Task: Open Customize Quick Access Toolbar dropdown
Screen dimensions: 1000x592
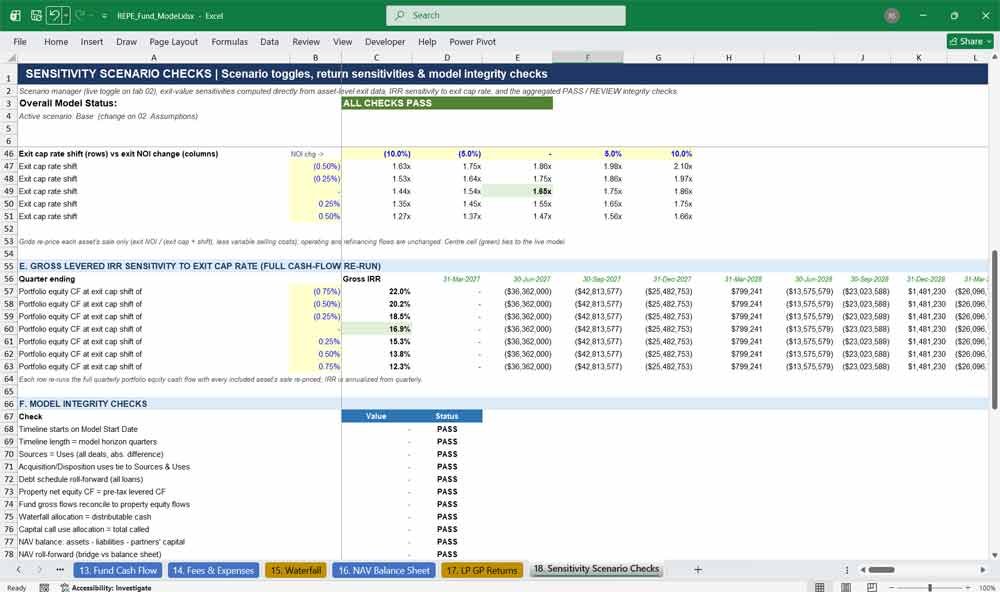Action: [104, 16]
